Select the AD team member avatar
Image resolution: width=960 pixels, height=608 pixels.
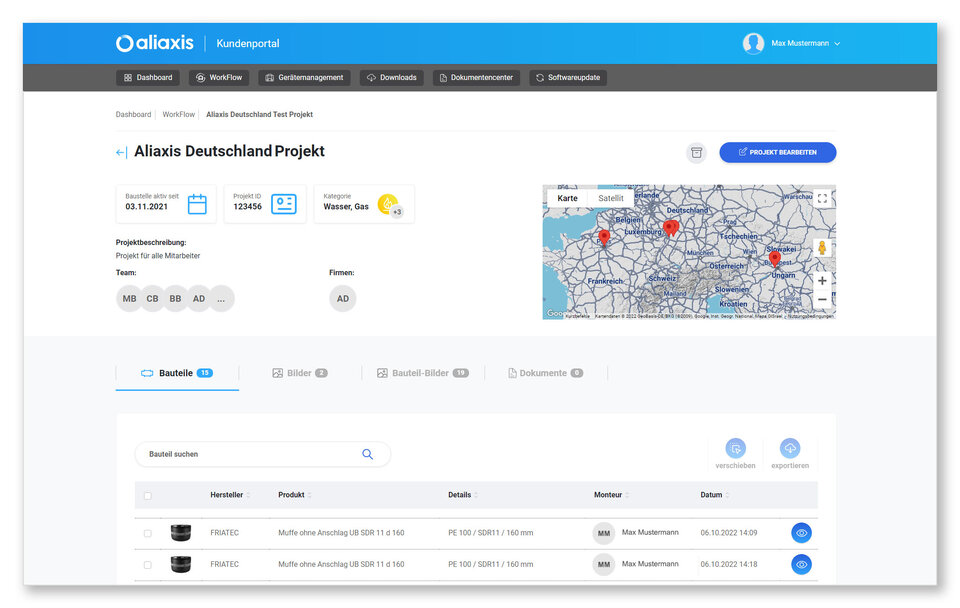tap(199, 299)
